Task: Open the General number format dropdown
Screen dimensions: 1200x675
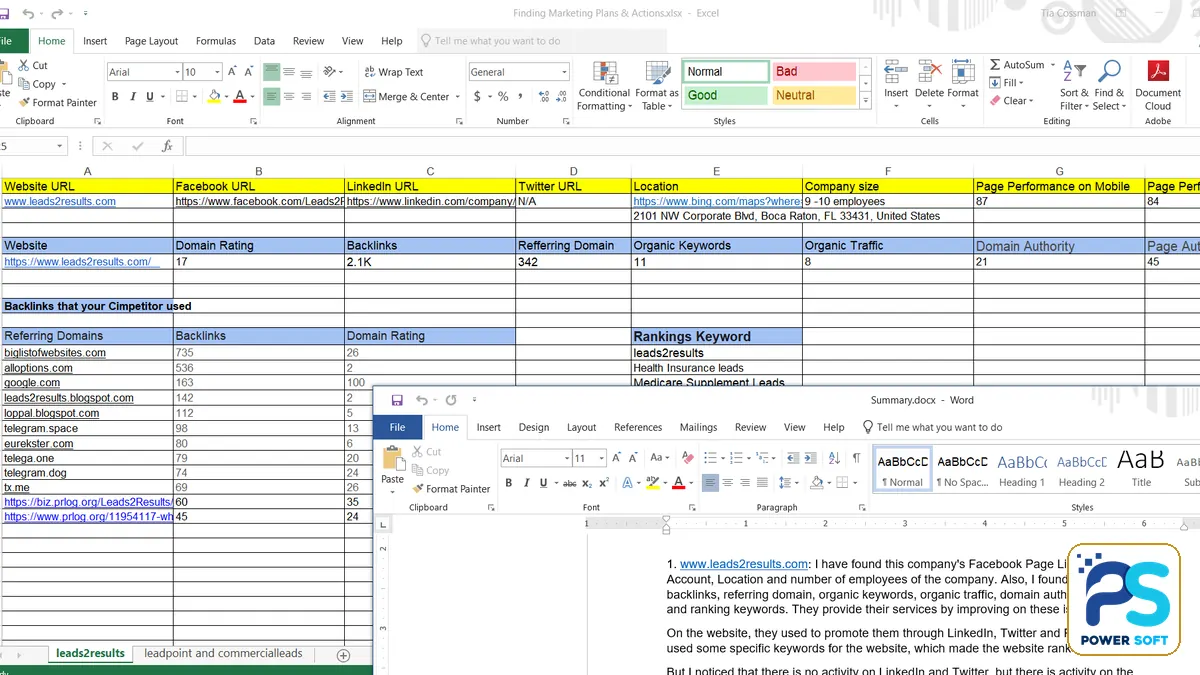Action: 564,72
